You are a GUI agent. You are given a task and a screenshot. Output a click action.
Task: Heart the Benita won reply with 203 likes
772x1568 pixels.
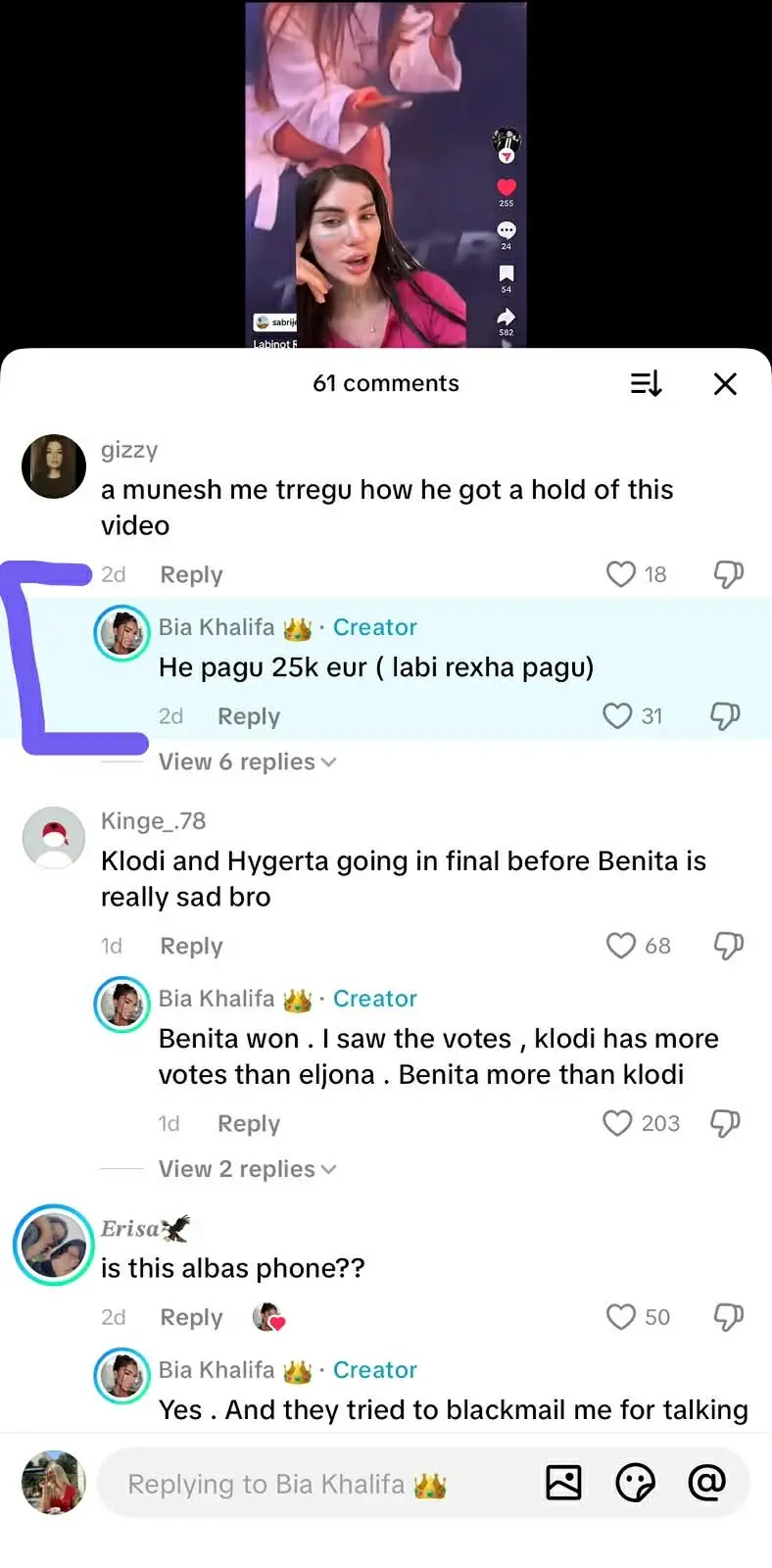(617, 1123)
